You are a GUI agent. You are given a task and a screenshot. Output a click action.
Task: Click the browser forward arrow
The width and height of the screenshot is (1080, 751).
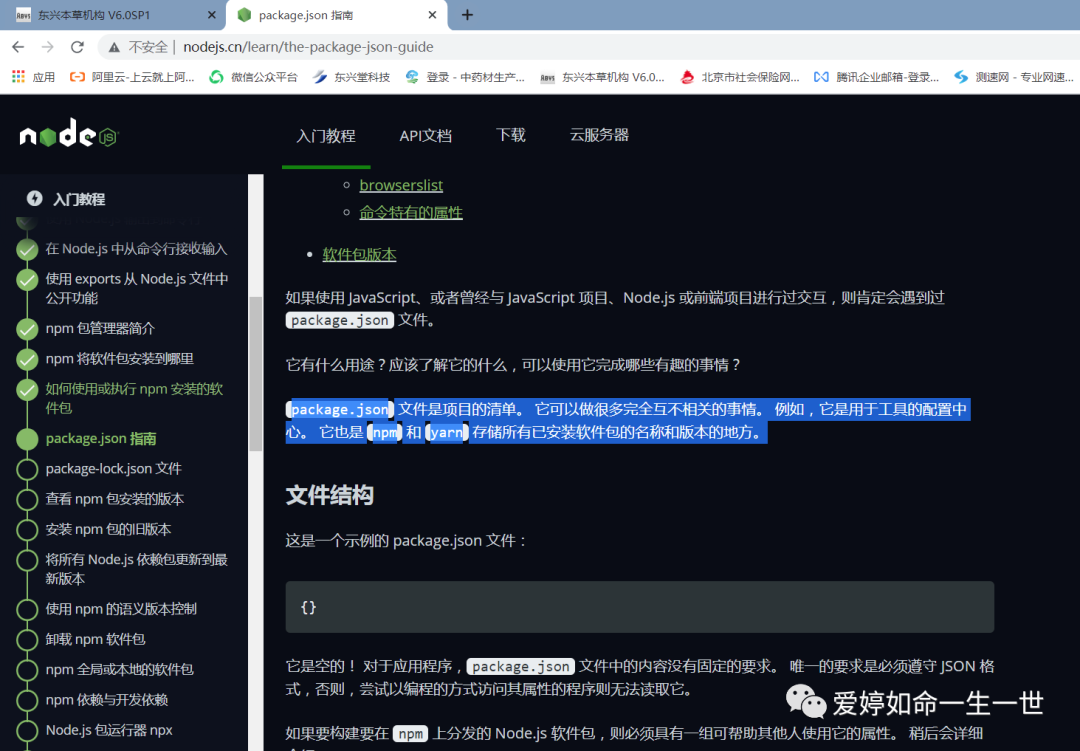click(x=48, y=47)
